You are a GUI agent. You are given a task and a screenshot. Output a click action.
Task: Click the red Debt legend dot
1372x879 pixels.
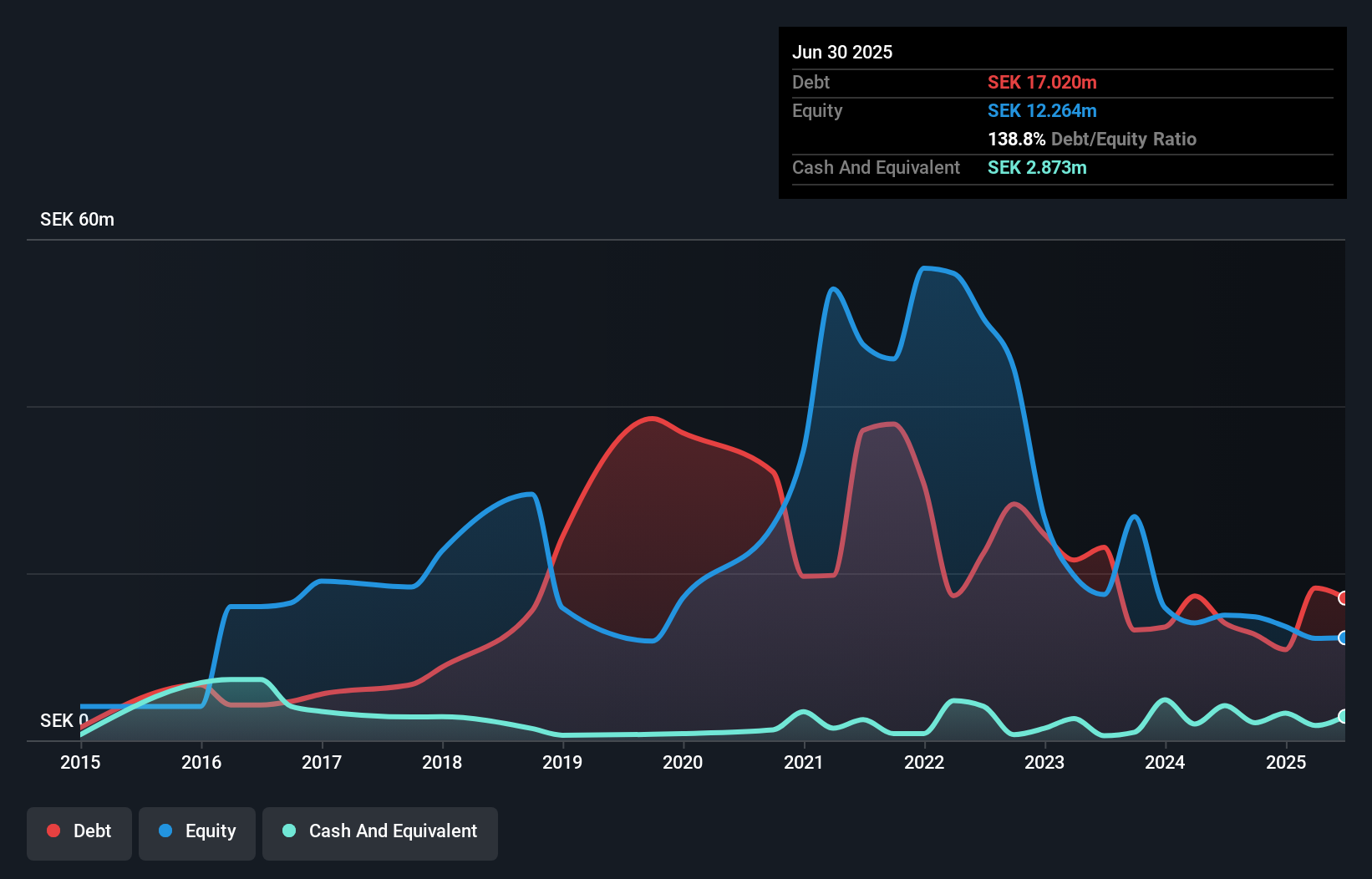(53, 831)
